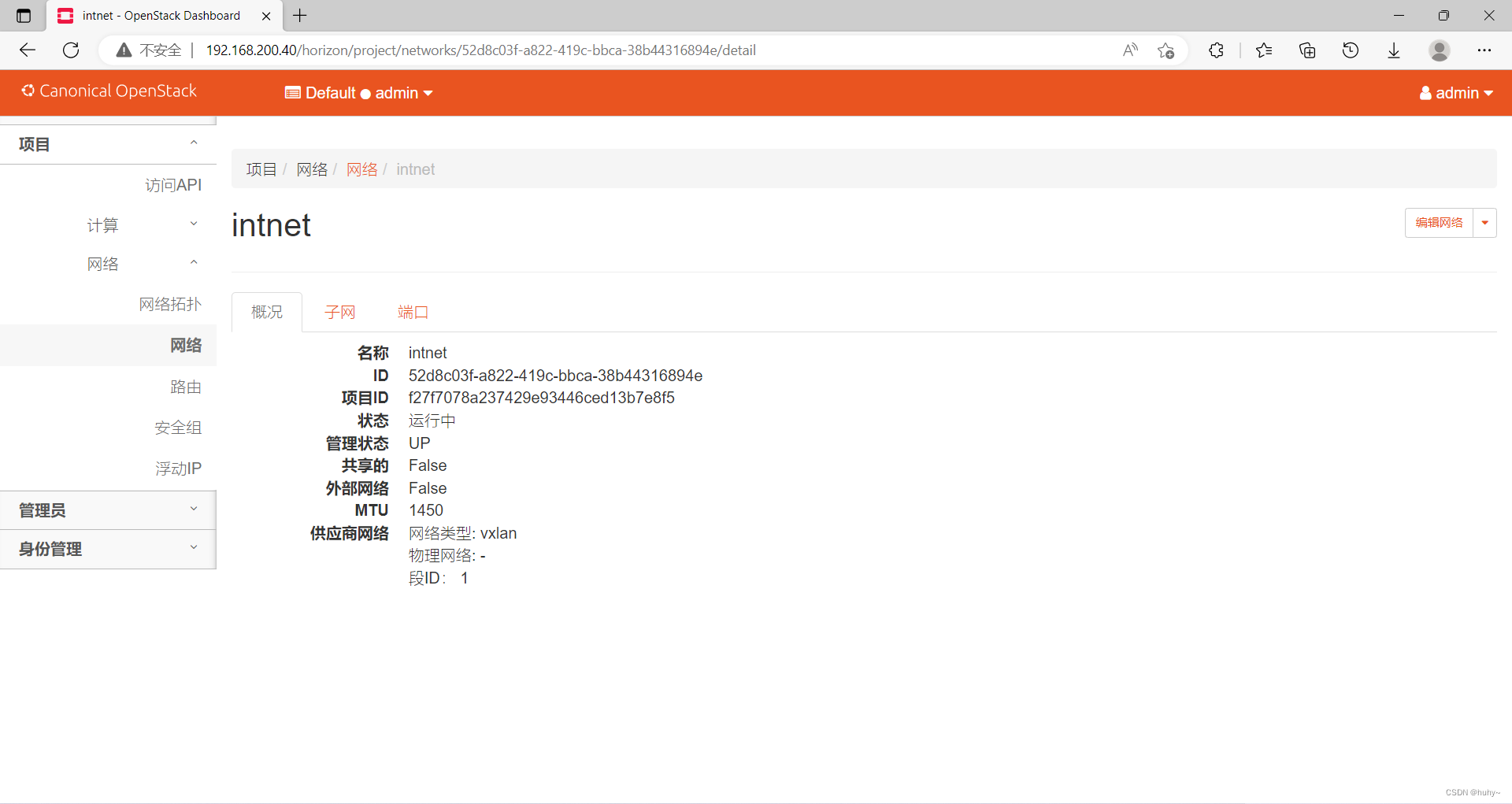
Task: Reload the page with refresh icon
Action: click(x=71, y=50)
